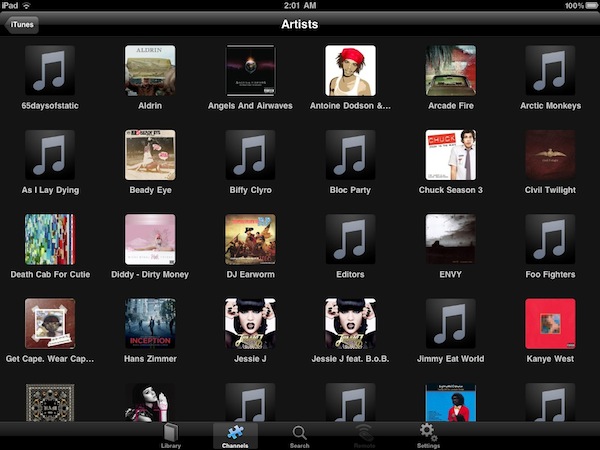Click the Beady Eye artist name
This screenshot has width=600, height=450.
pyautogui.click(x=150, y=190)
